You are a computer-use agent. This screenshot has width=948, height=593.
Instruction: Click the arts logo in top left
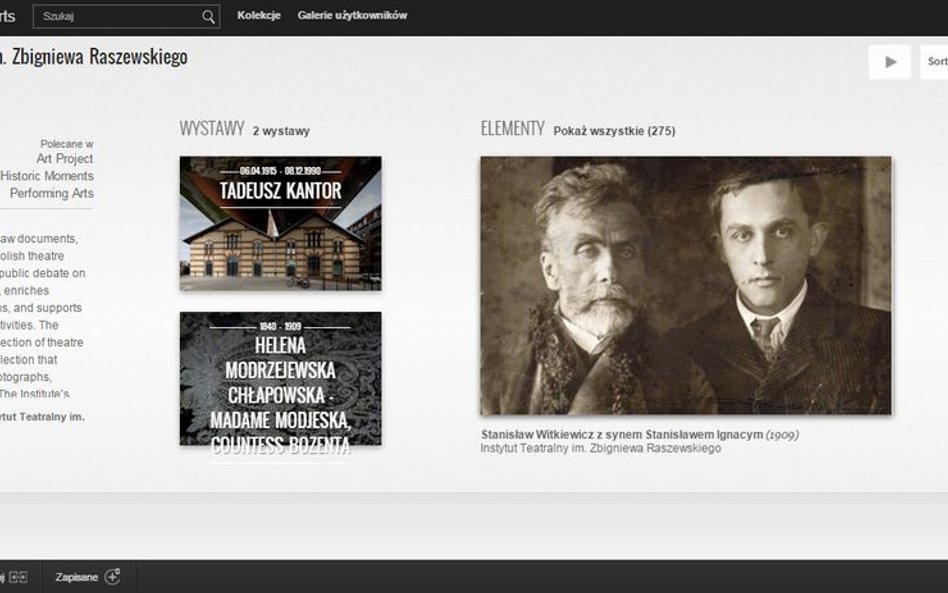click(9, 15)
